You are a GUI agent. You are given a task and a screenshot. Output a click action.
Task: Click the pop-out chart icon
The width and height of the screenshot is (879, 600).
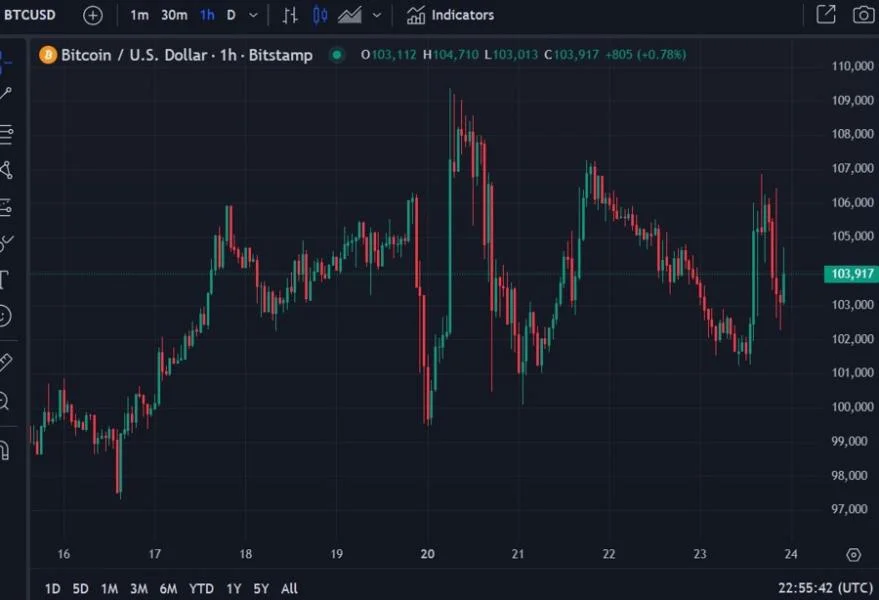(826, 15)
